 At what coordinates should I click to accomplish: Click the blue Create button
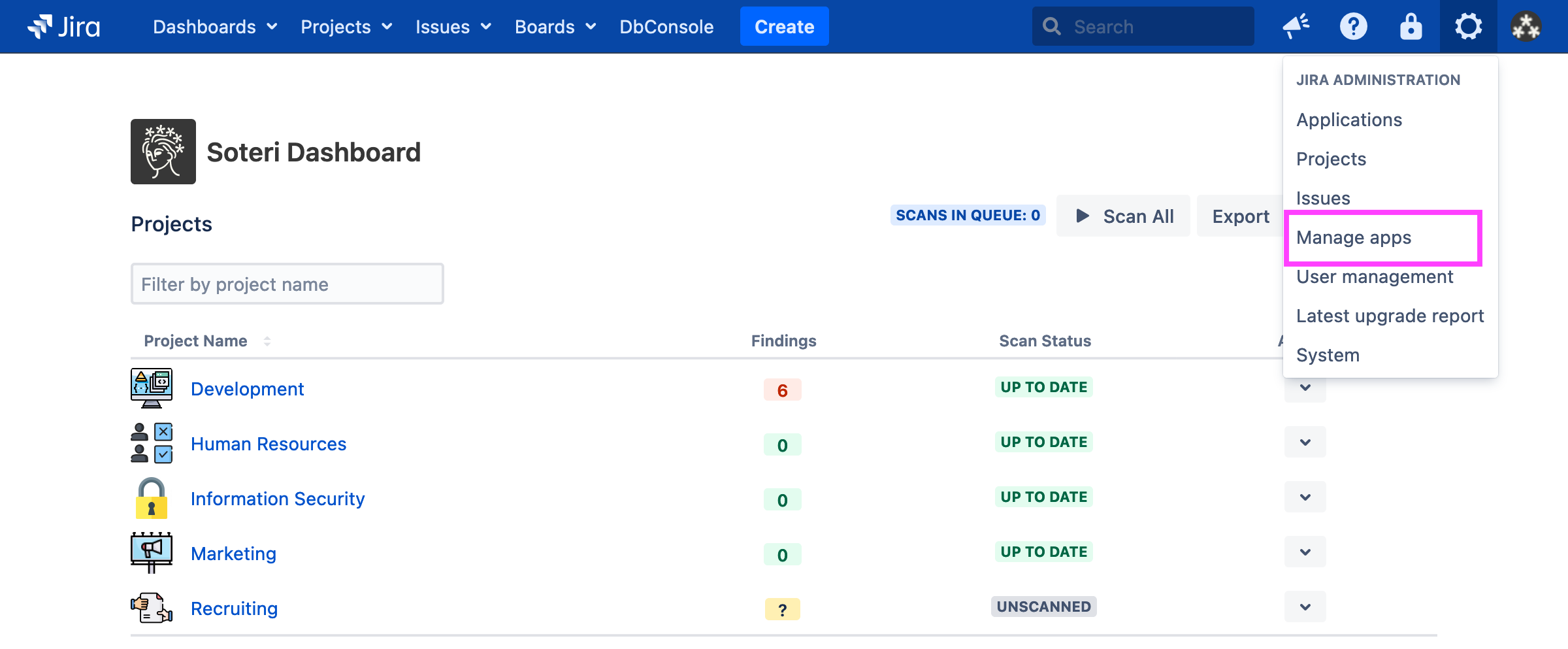(x=784, y=27)
